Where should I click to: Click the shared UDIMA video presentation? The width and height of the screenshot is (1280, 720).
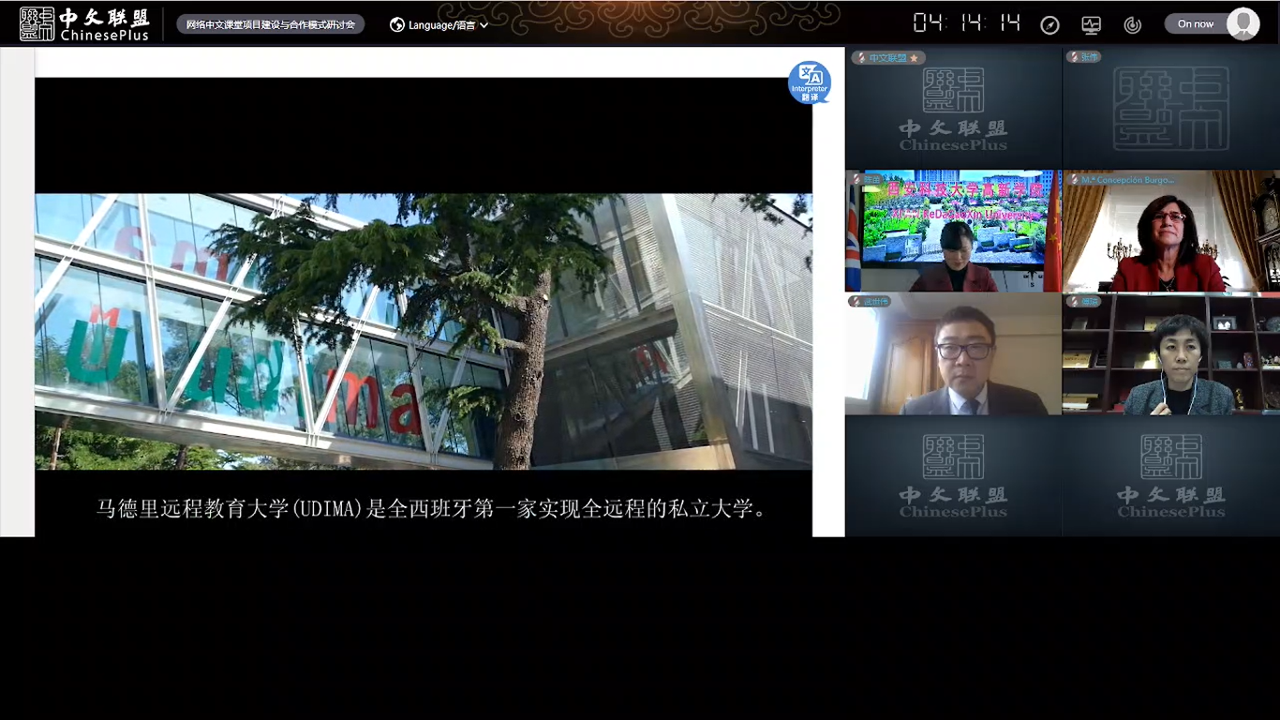pos(423,330)
